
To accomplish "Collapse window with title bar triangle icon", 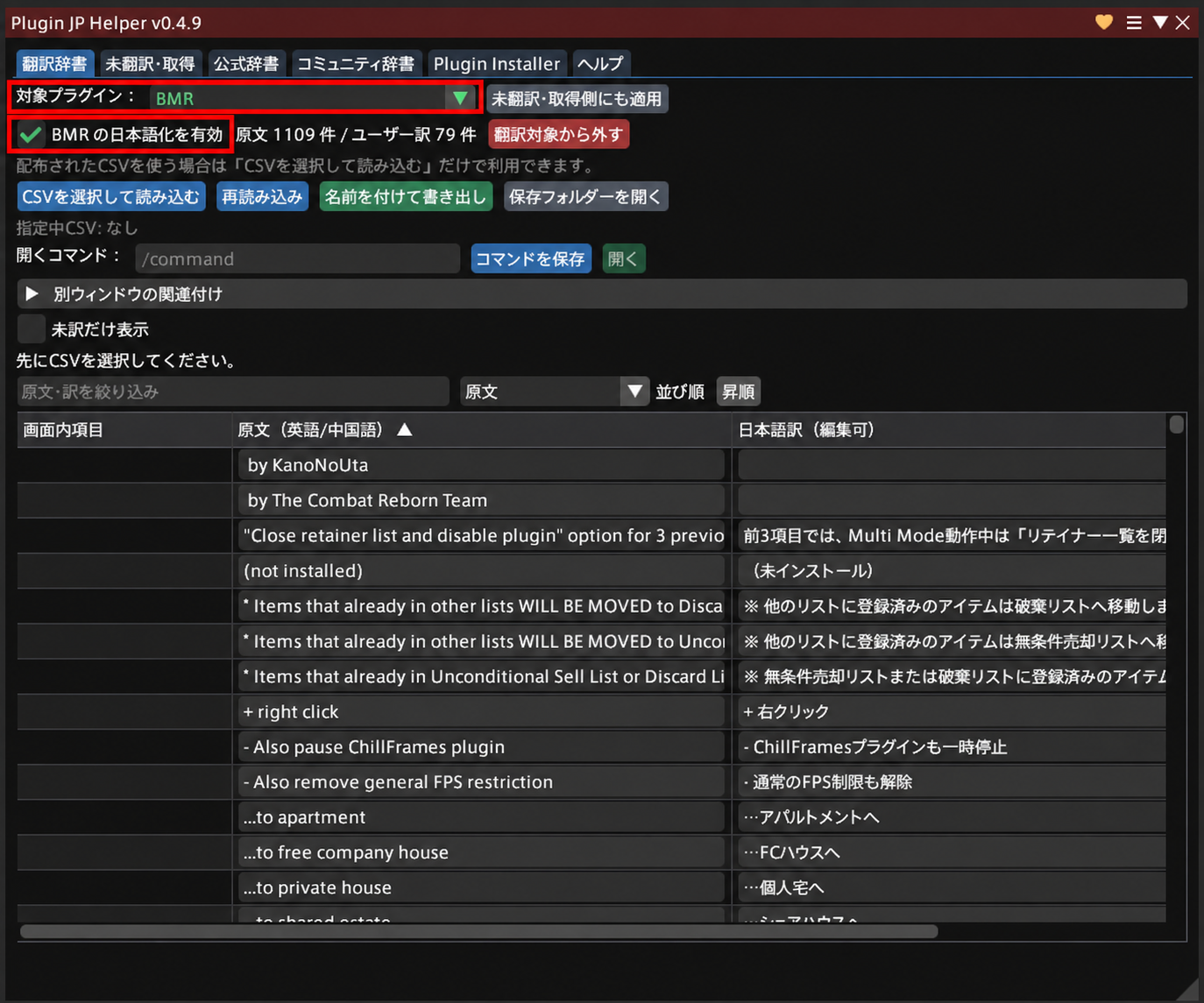I will coord(1160,22).
